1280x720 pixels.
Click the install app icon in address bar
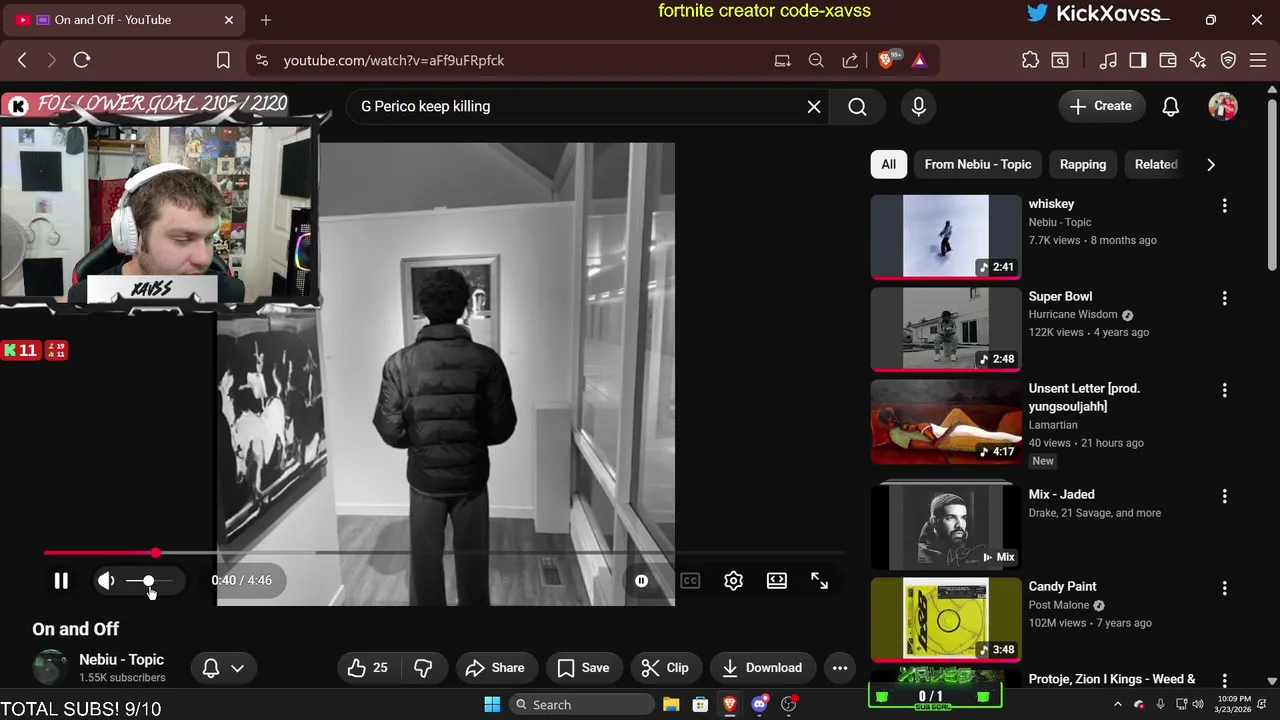click(783, 60)
